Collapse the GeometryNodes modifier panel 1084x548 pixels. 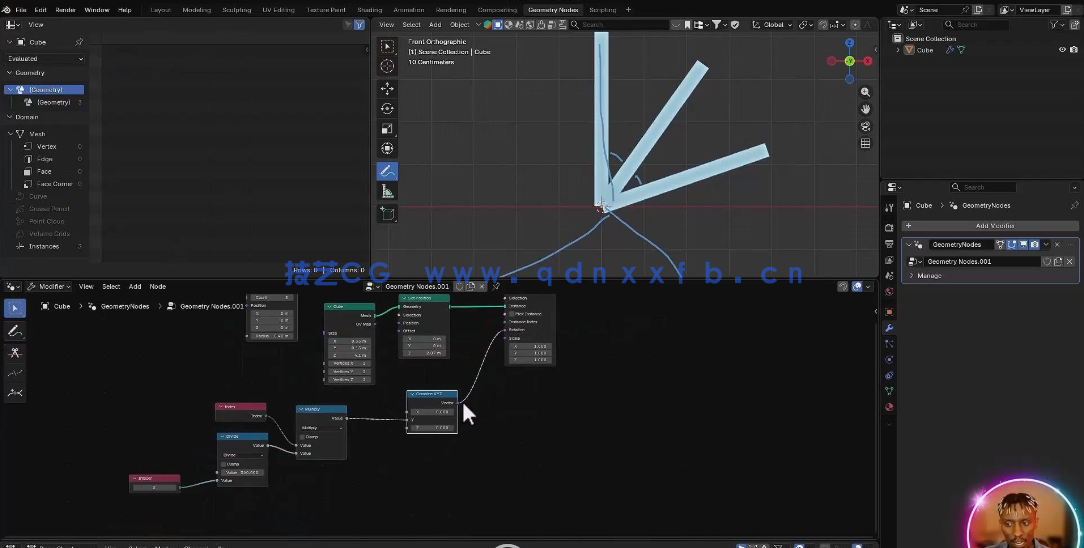tap(908, 245)
